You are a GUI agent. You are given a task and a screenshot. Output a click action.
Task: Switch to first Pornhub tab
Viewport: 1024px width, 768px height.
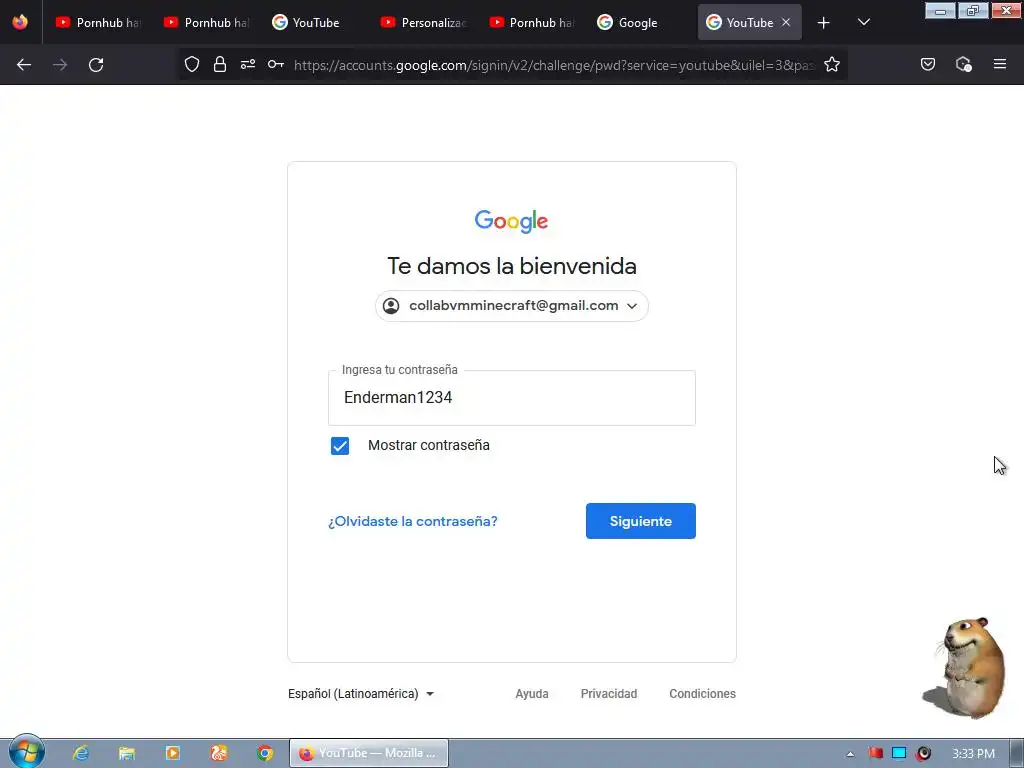[98, 22]
